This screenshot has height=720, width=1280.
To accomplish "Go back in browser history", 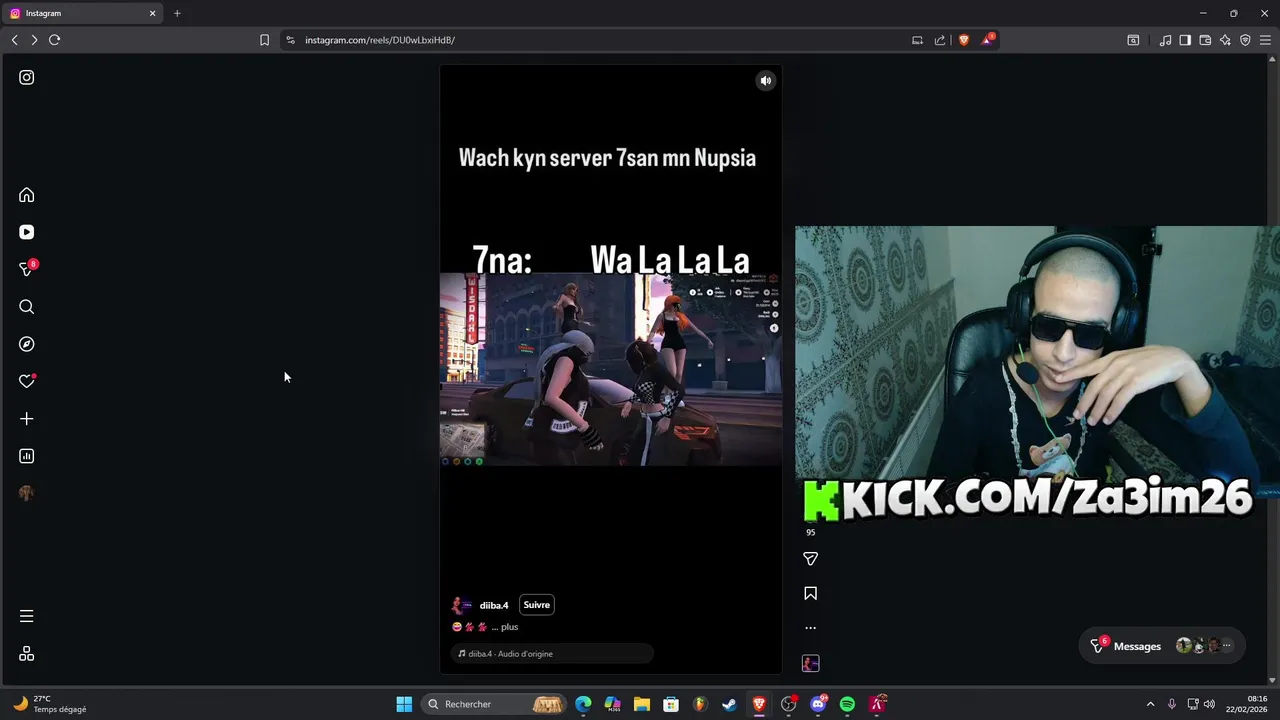I will [15, 40].
